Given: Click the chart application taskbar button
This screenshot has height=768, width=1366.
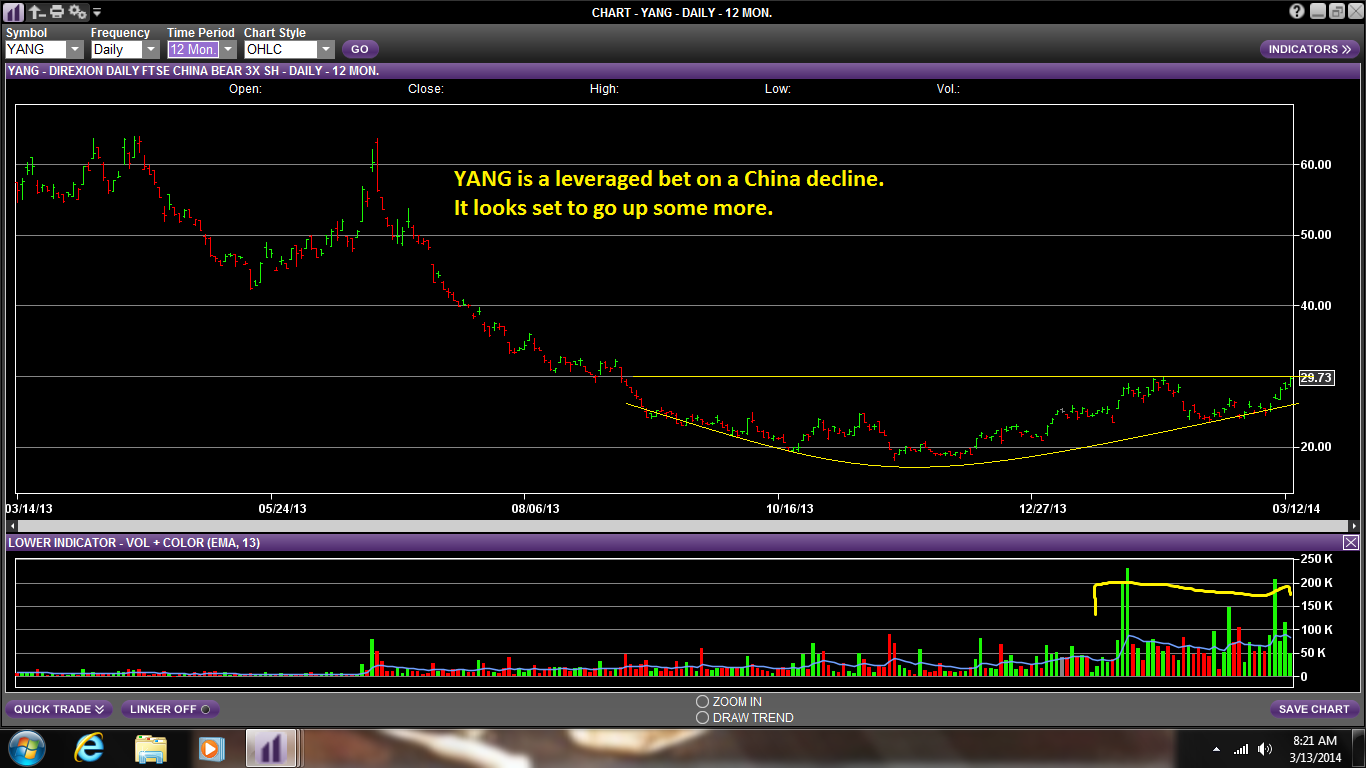Looking at the screenshot, I should 270,748.
